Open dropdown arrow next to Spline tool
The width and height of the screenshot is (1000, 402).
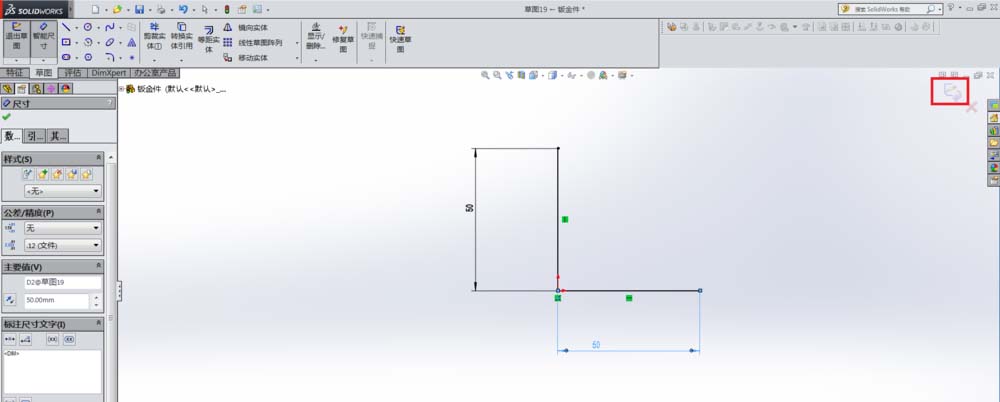click(x=121, y=27)
